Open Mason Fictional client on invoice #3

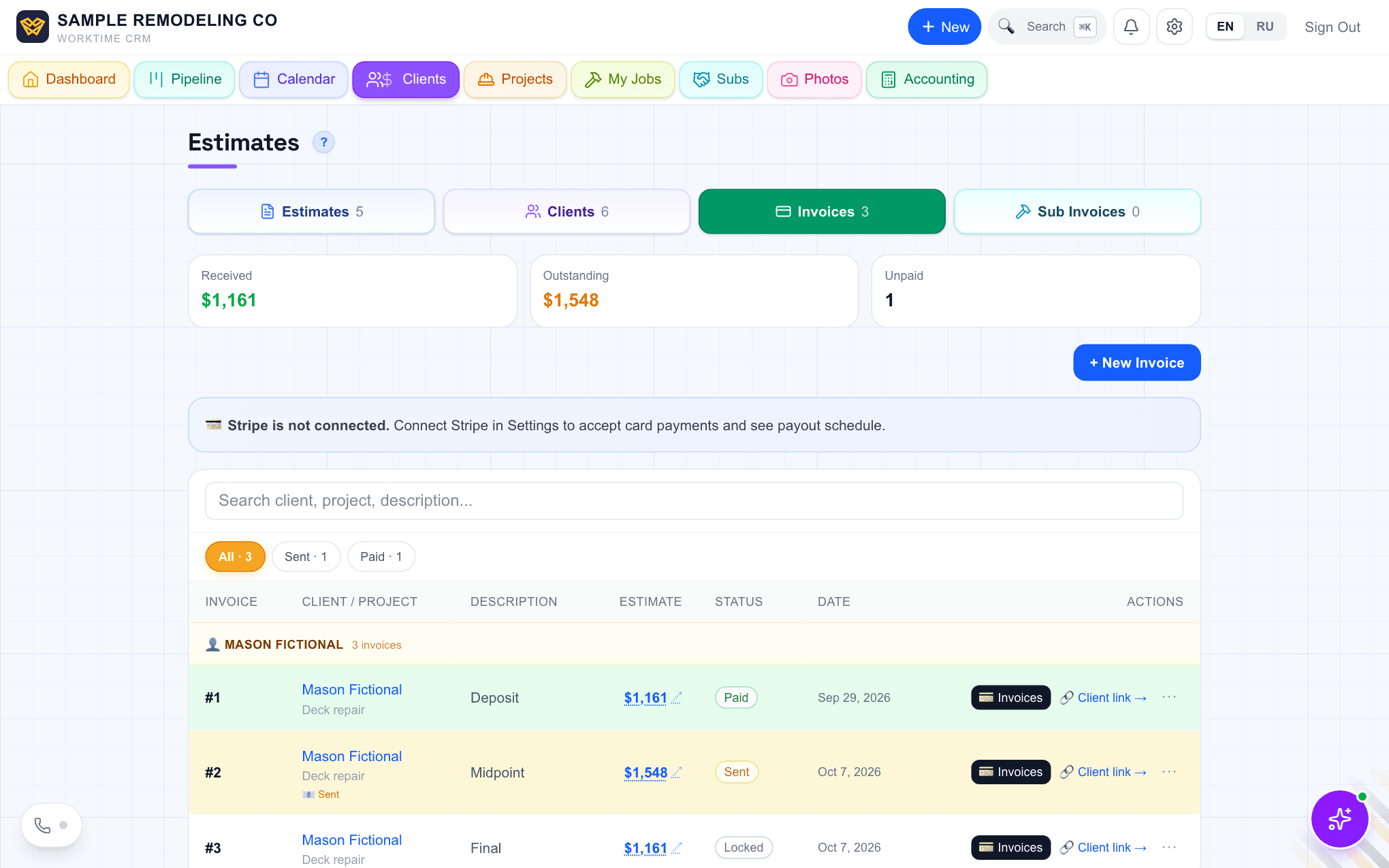pos(352,840)
